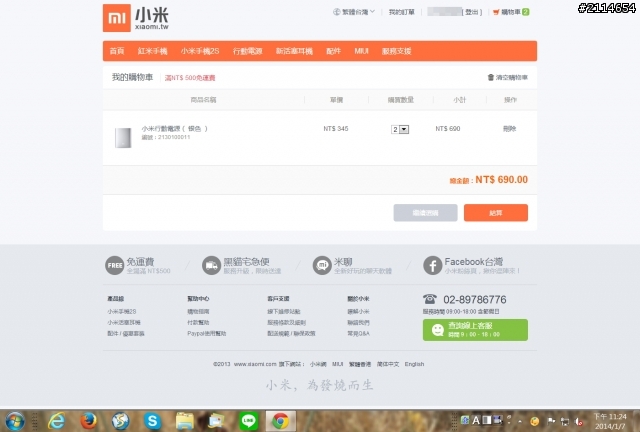The height and width of the screenshot is (432, 640).
Task: Open the globe region icon in header
Action: point(337,12)
